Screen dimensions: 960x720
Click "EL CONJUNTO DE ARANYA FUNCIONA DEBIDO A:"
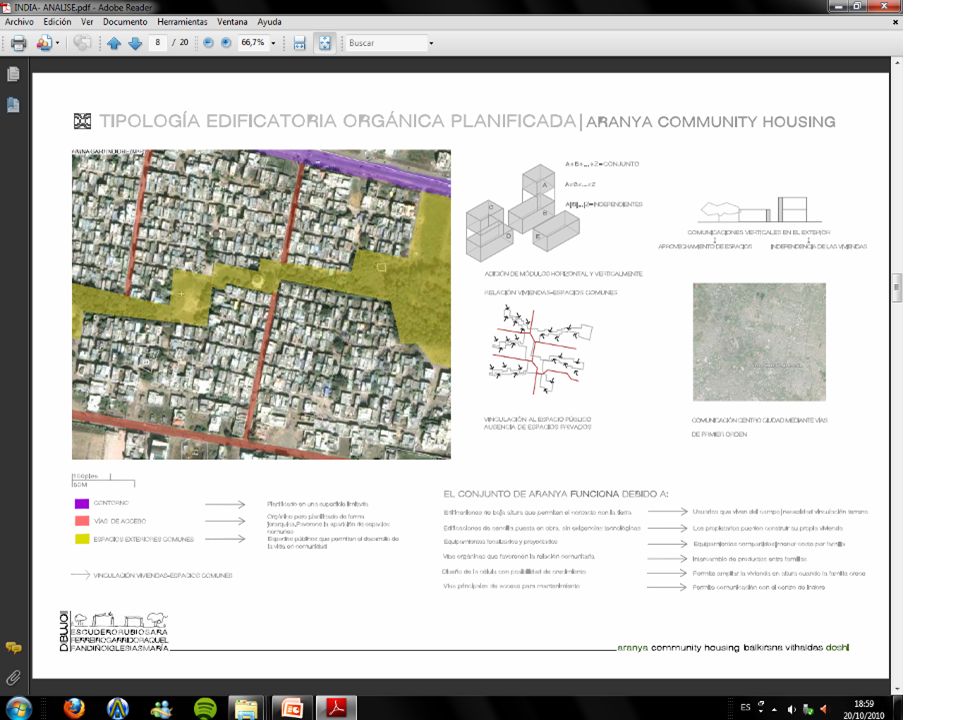[556, 493]
